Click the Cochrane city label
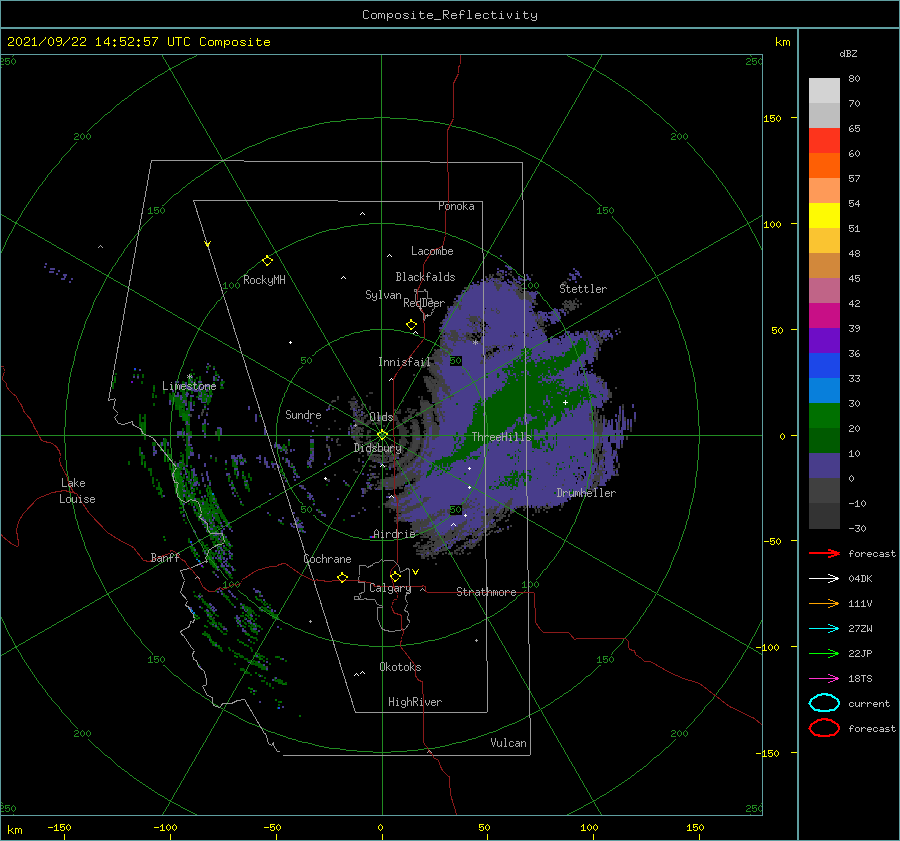900x841 pixels. pyautogui.click(x=327, y=559)
